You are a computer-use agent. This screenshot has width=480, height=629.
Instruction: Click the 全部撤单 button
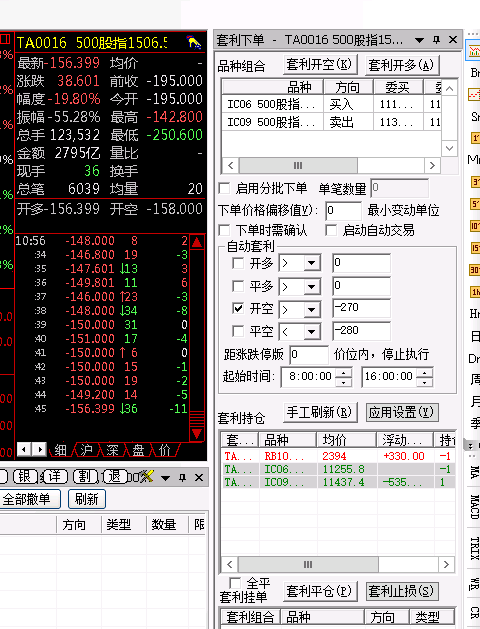30,499
